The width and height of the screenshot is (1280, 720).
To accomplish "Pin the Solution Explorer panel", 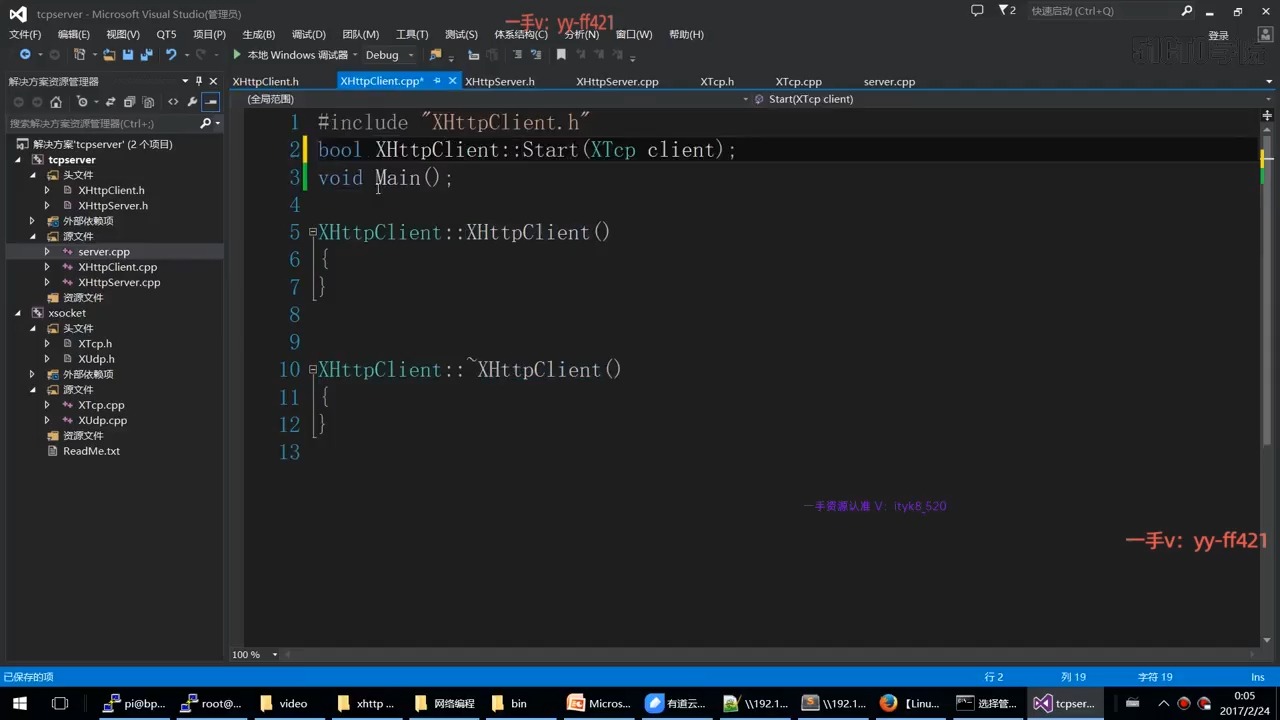I will point(199,81).
